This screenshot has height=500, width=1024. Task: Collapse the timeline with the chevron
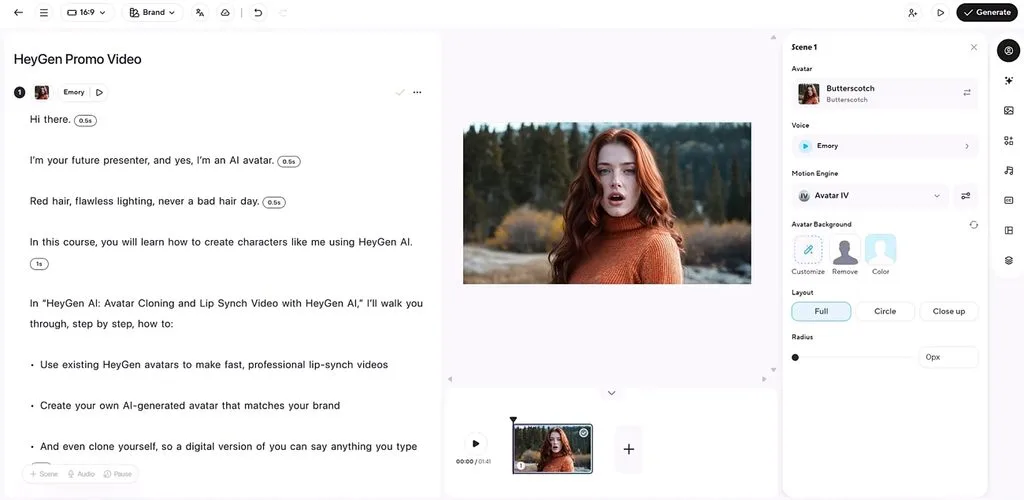click(611, 393)
